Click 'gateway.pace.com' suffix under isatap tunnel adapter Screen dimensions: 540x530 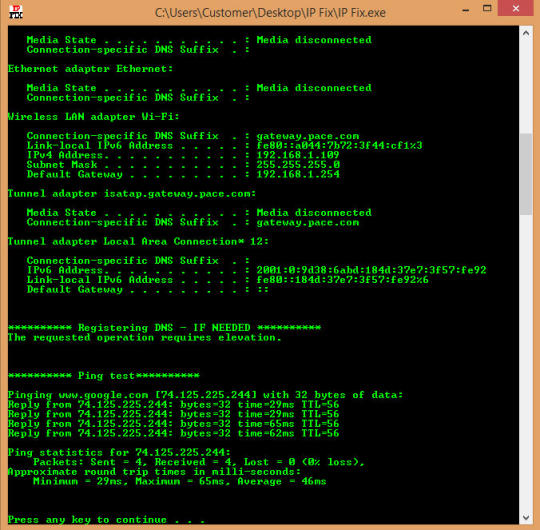tap(308, 222)
